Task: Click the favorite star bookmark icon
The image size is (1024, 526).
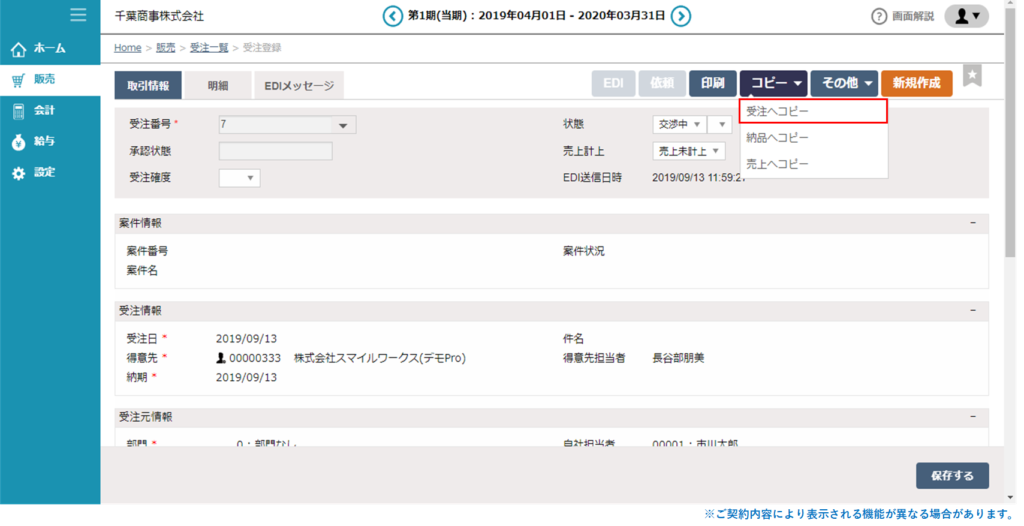Action: 972,76
